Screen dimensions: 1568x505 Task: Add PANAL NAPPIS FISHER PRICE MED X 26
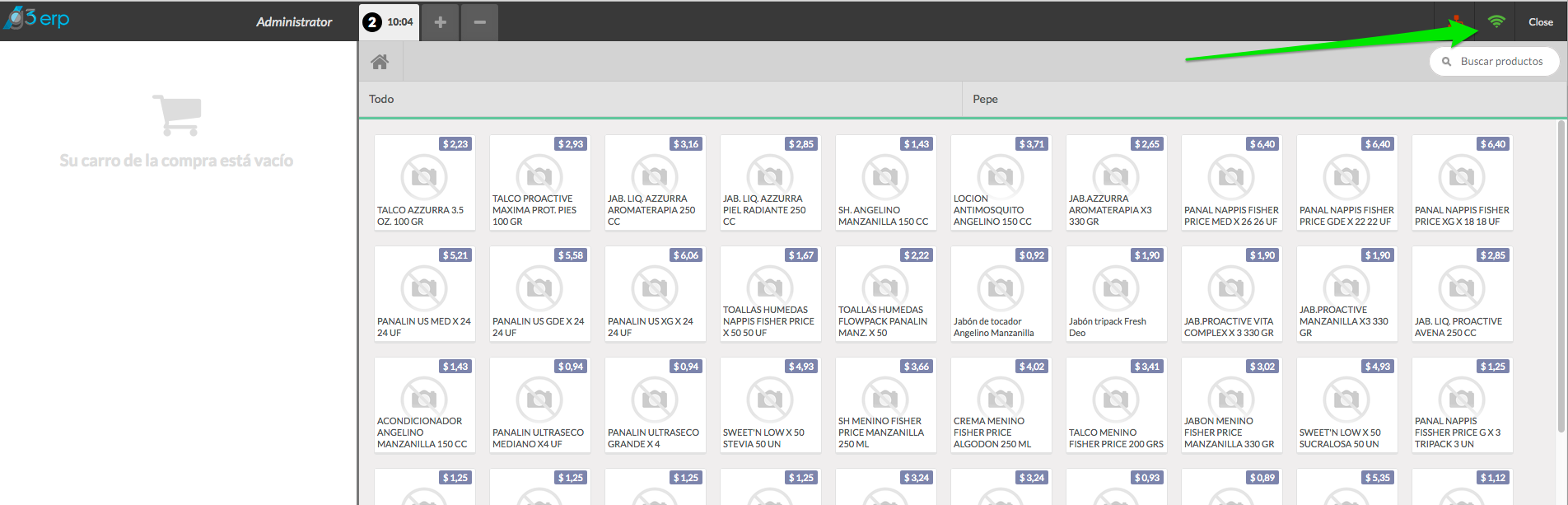pyautogui.click(x=1231, y=183)
